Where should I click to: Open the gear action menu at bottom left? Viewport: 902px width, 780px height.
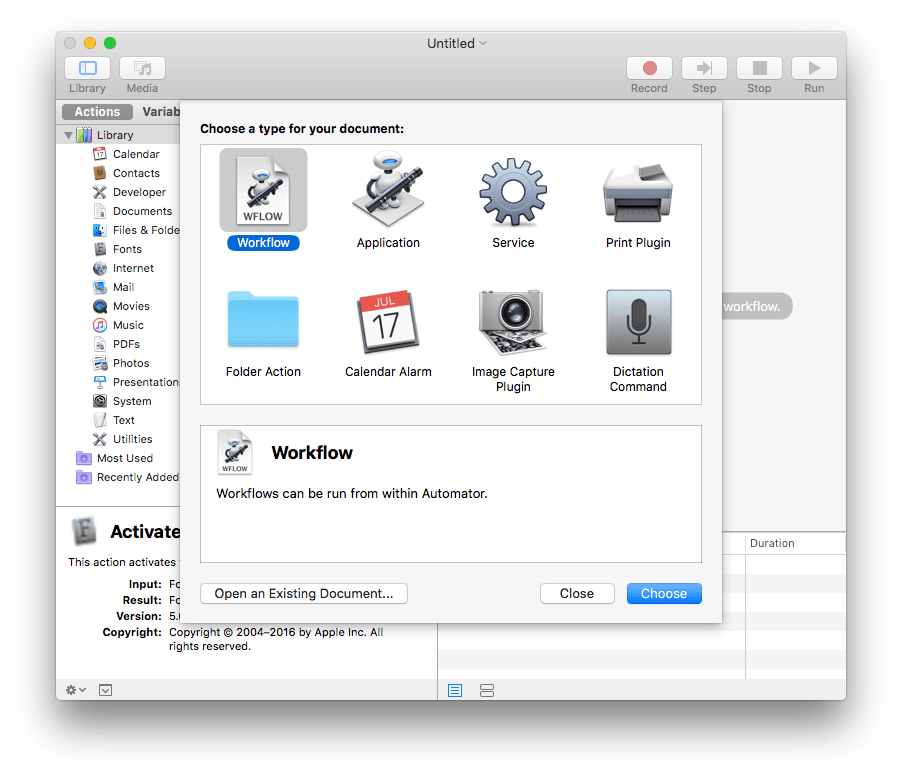(72, 690)
